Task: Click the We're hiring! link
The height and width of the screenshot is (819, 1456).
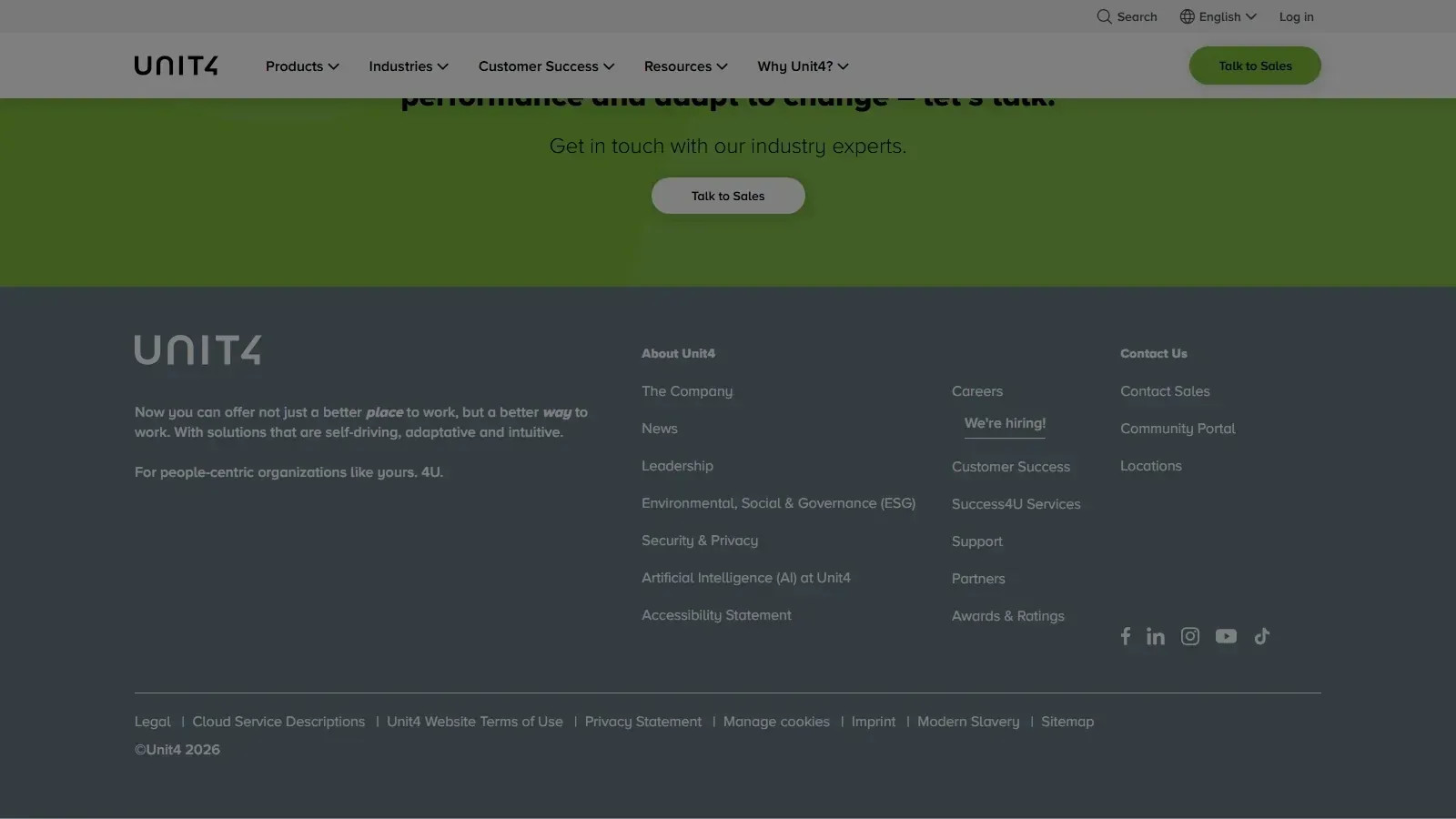Action: click(x=1005, y=423)
